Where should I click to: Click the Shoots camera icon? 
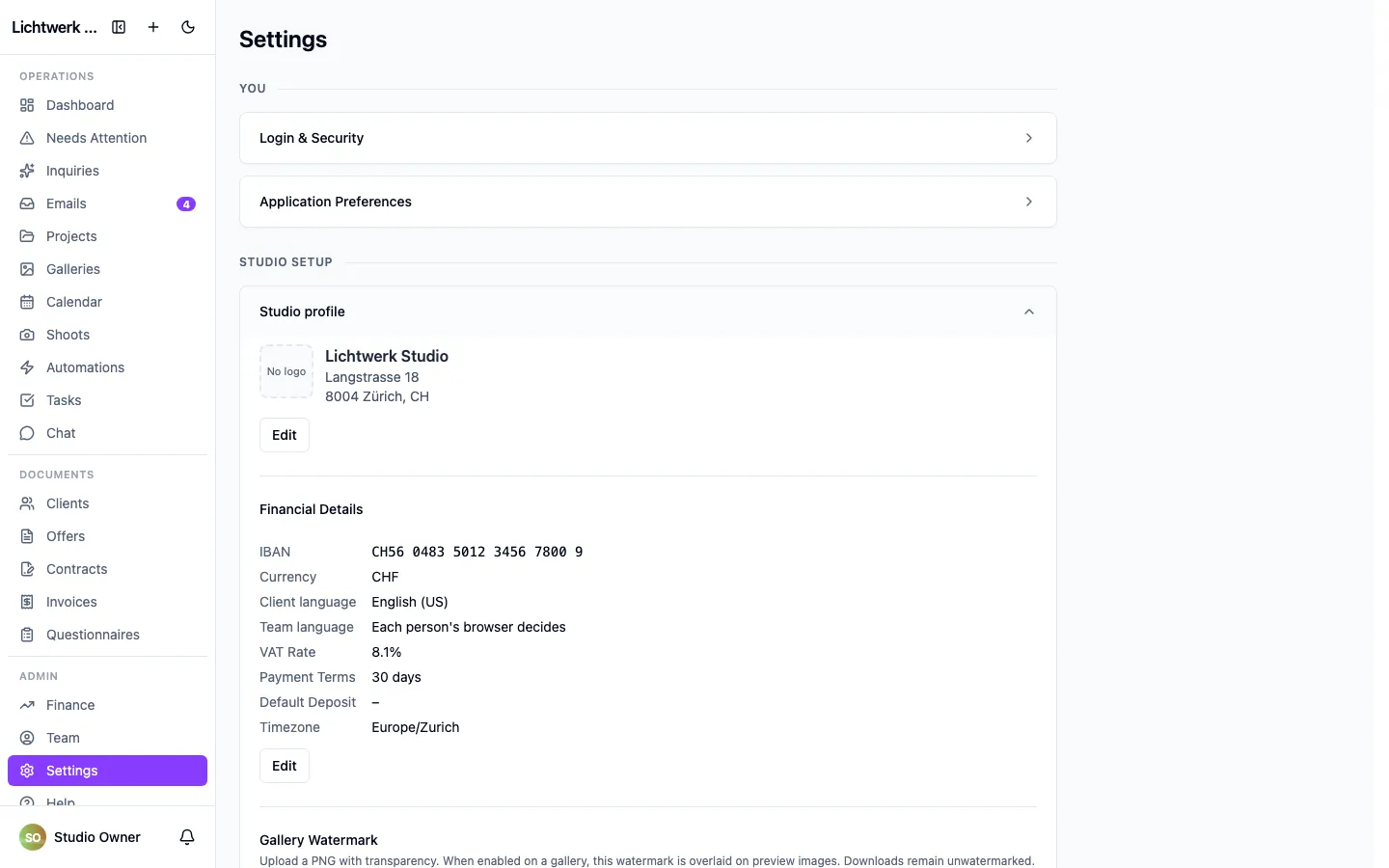click(x=27, y=335)
